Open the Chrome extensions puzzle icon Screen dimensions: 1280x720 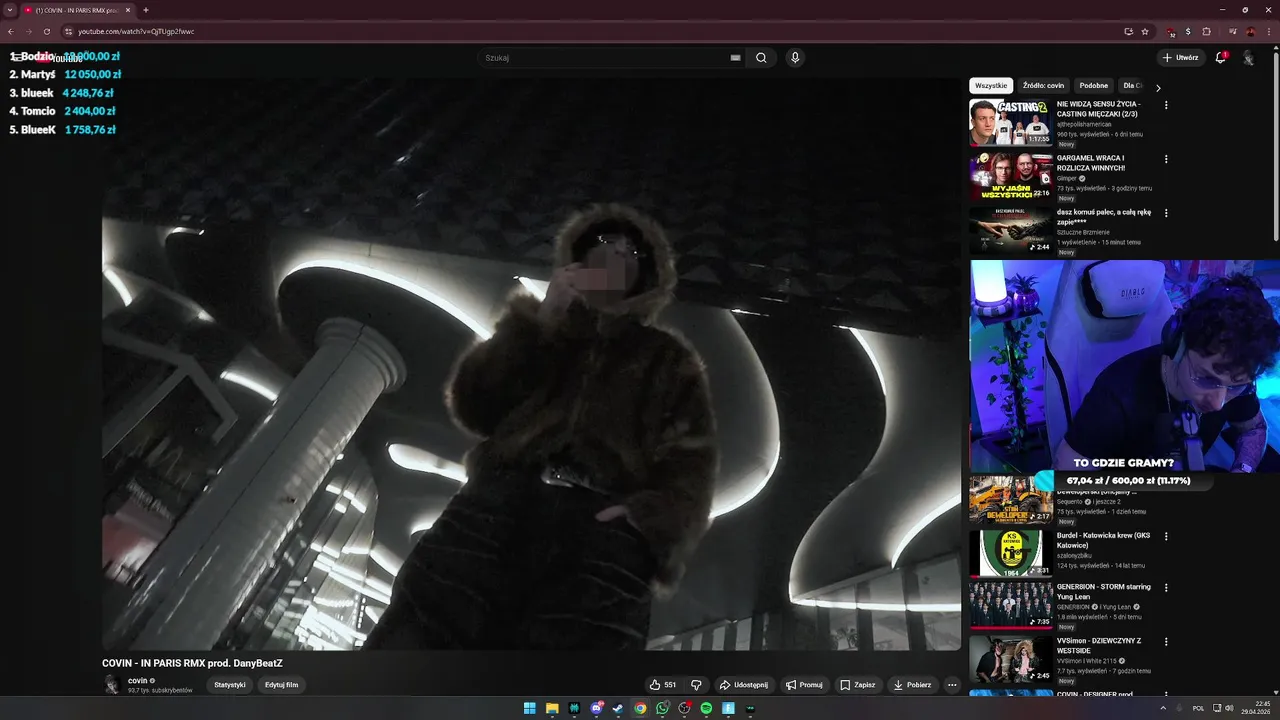pyautogui.click(x=1206, y=31)
